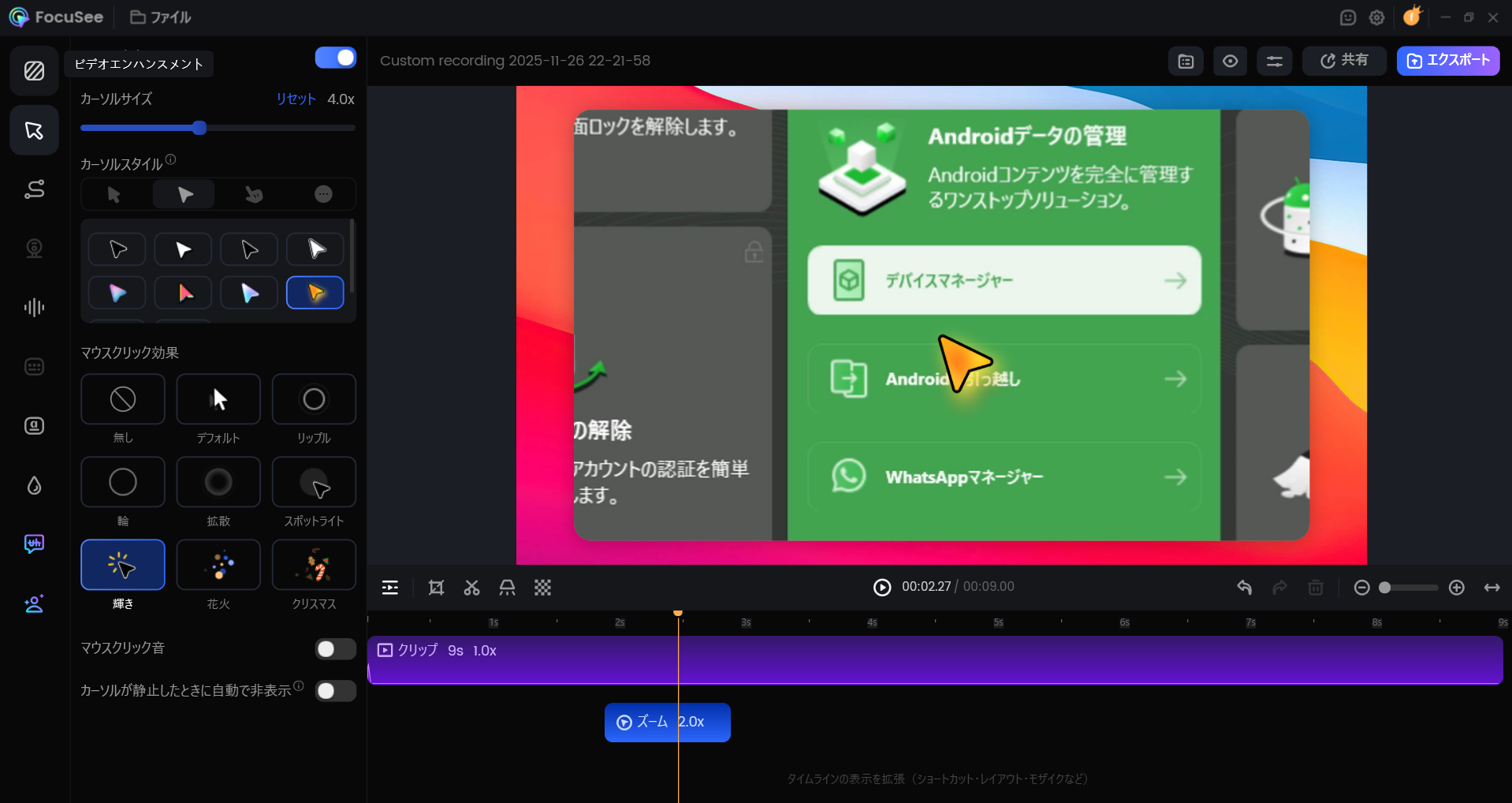Image resolution: width=1512 pixels, height=803 pixels.
Task: Open the audio waveform sidebar panel
Action: pyautogui.click(x=34, y=308)
